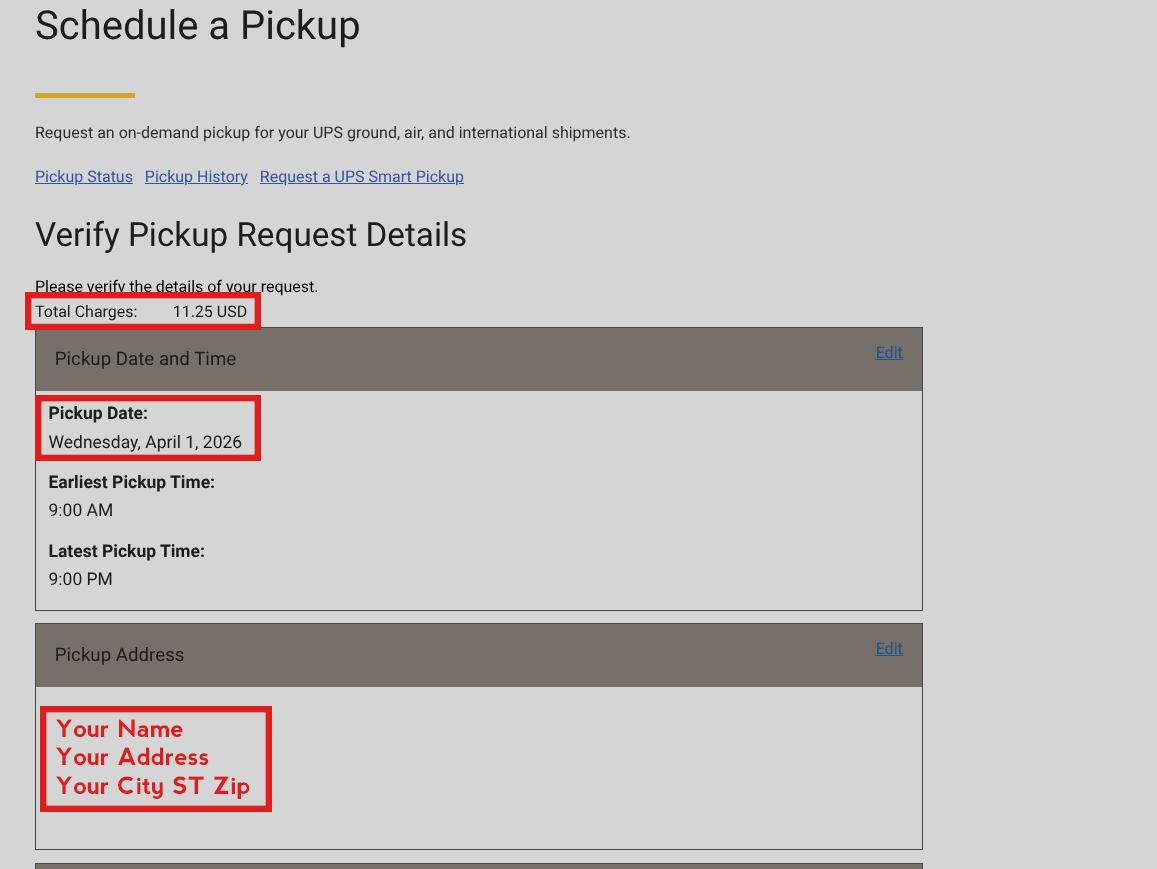This screenshot has height=869, width=1157.
Task: Go to Pickup History
Action: point(196,177)
